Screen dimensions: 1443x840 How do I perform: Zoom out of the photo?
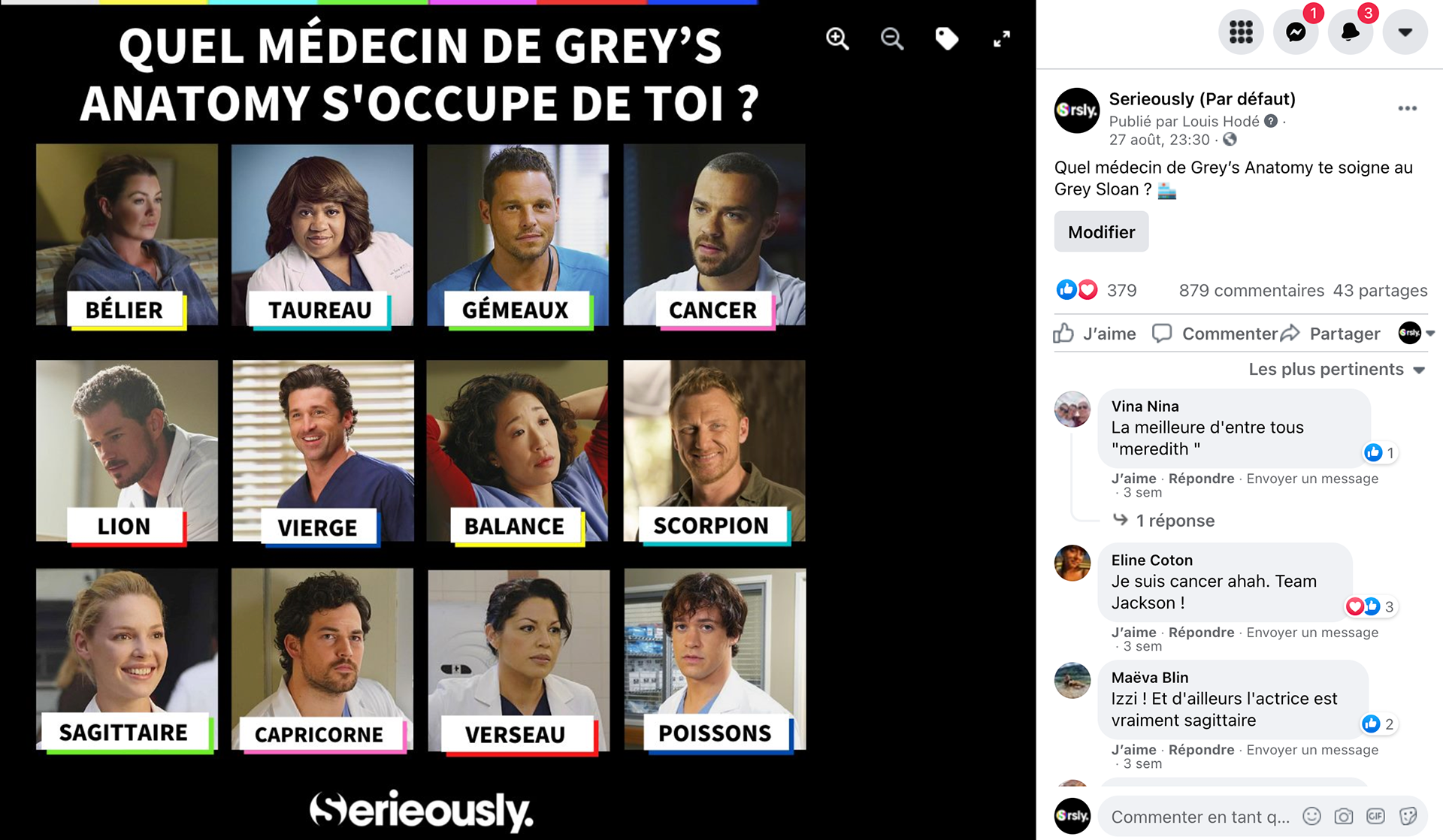(892, 38)
